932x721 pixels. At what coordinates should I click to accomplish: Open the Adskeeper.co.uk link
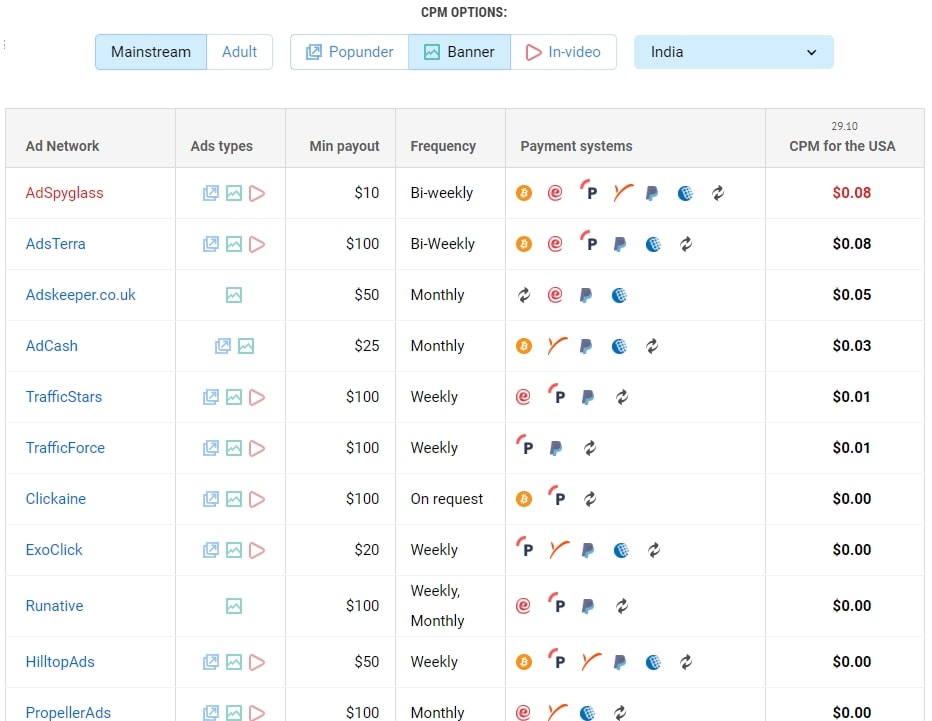(80, 295)
